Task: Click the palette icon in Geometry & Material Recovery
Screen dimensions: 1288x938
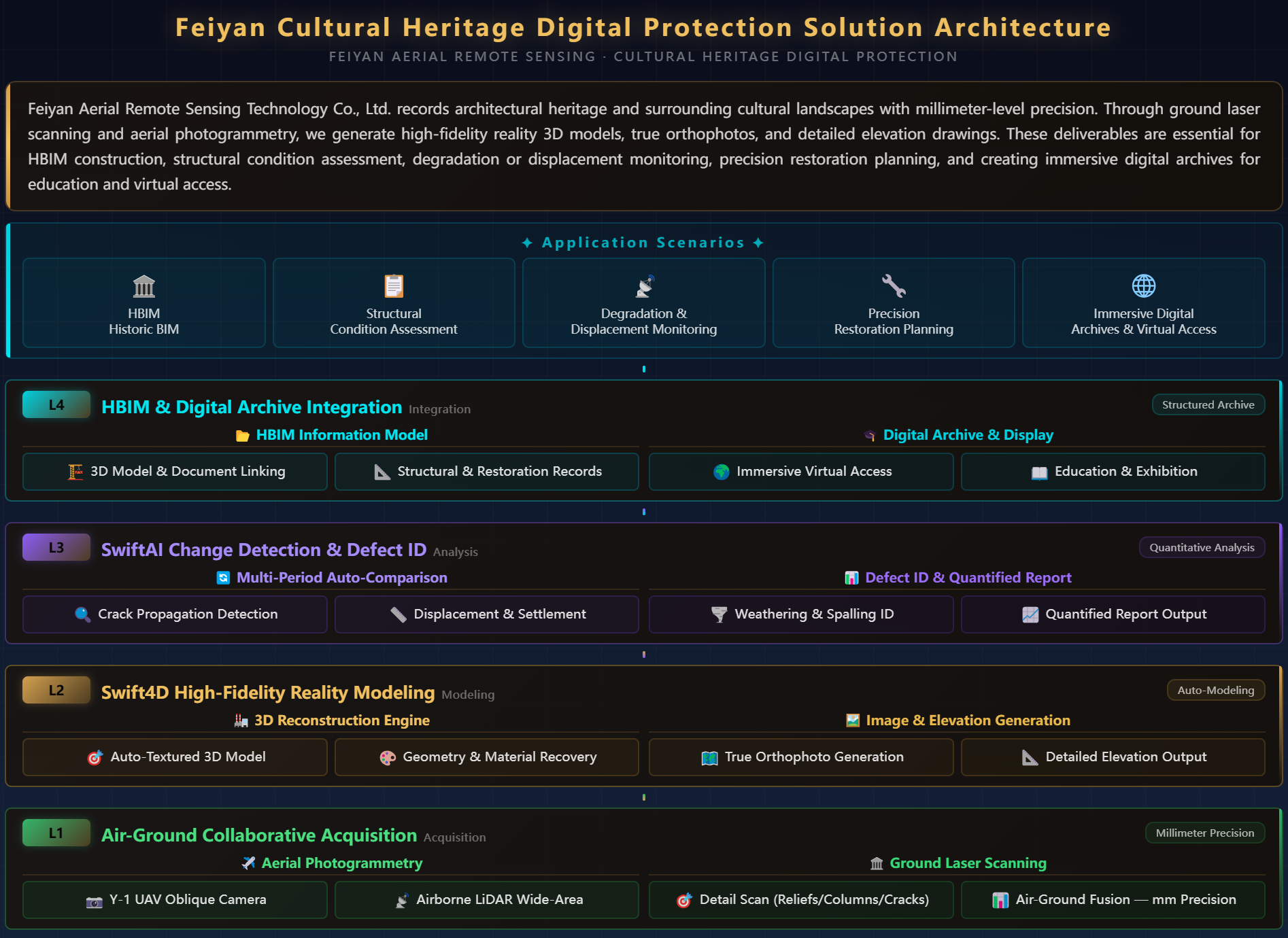Action: [x=388, y=757]
